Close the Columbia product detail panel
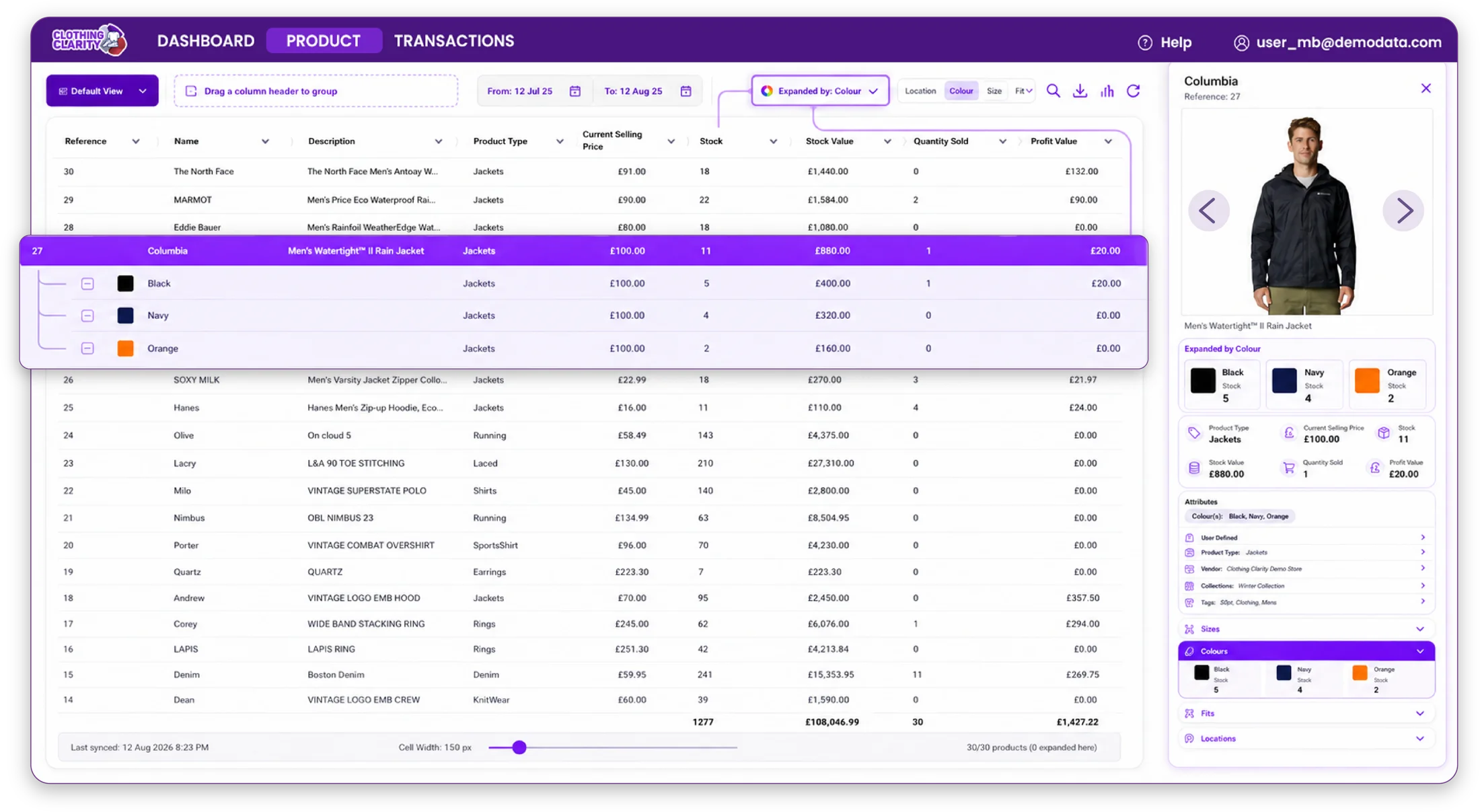Screen dimensions: 1480x812 (1426, 88)
